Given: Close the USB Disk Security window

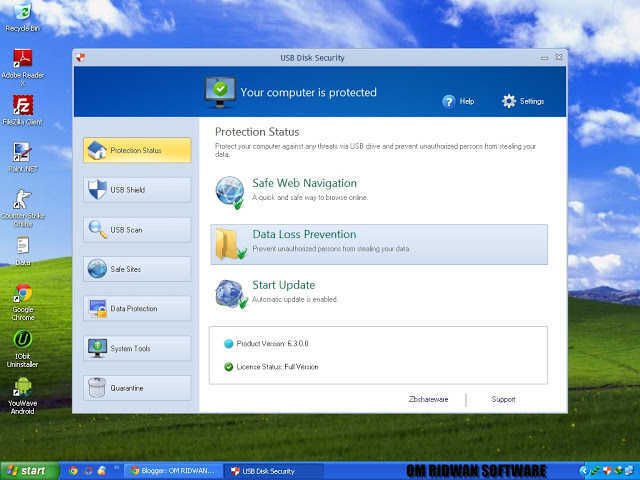Looking at the screenshot, I should tap(559, 57).
